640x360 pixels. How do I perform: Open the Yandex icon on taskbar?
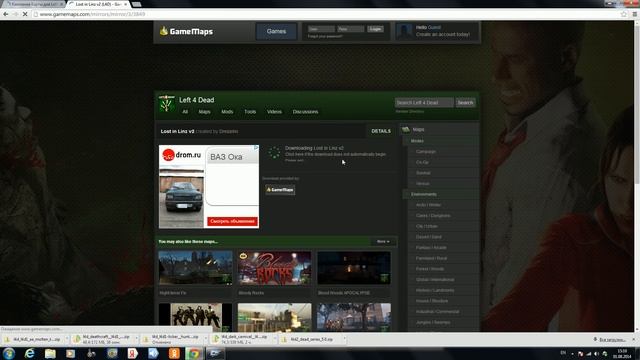[132, 353]
